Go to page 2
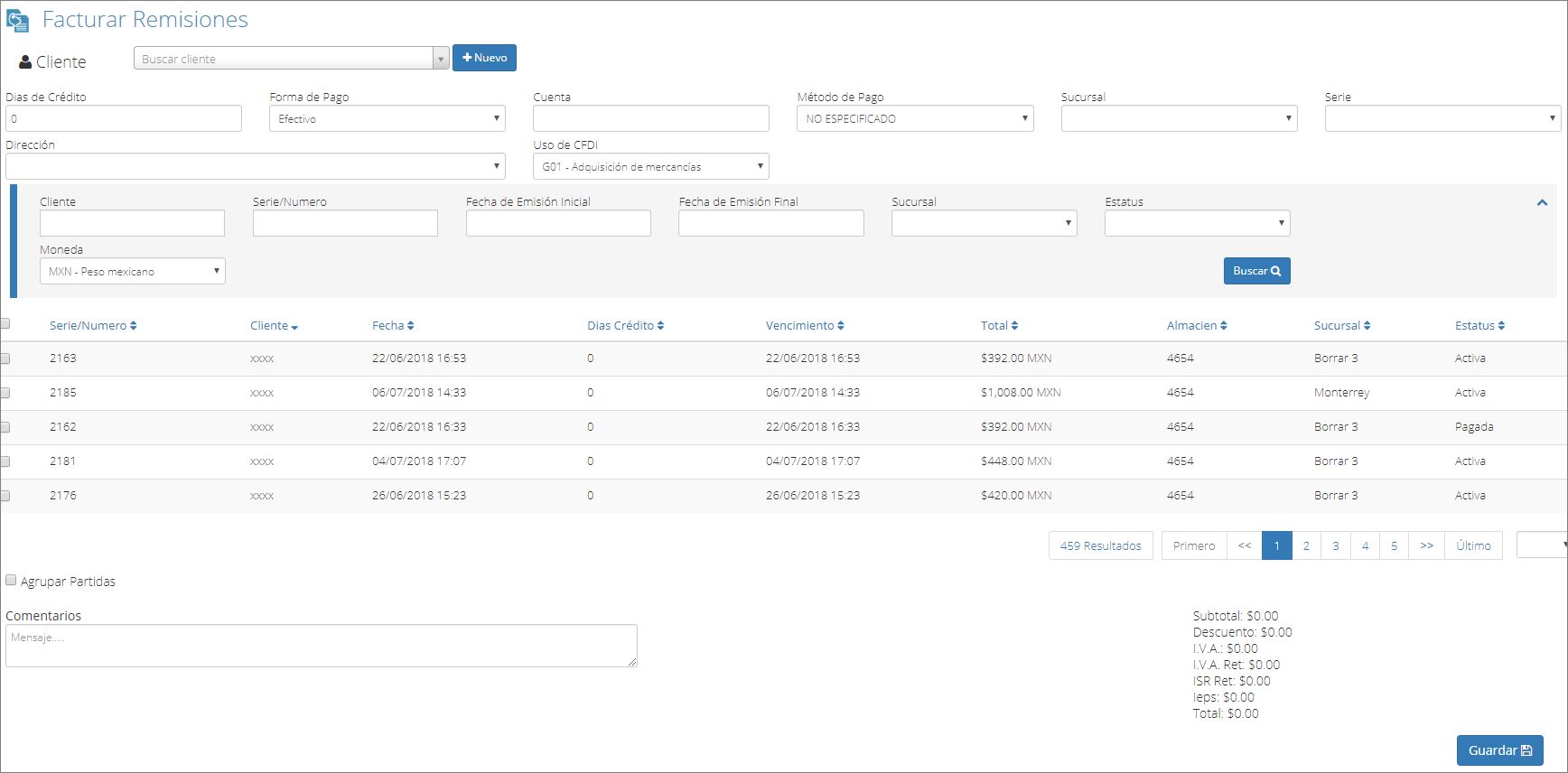Viewport: 1568px width, 773px height. pos(1307,545)
